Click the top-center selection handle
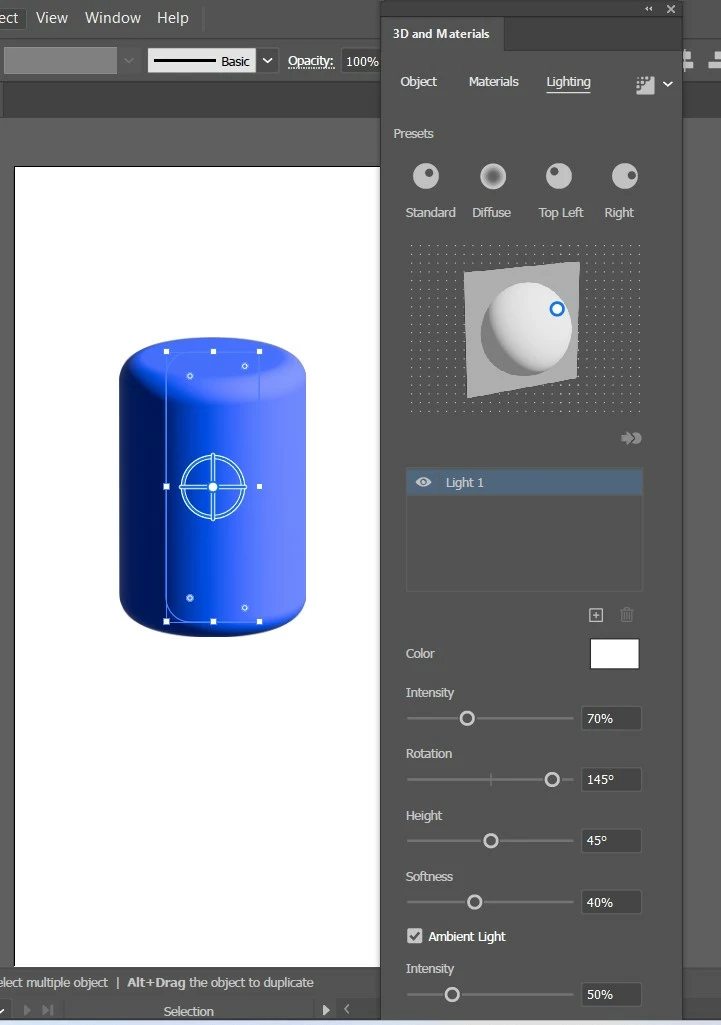 pyautogui.click(x=214, y=352)
